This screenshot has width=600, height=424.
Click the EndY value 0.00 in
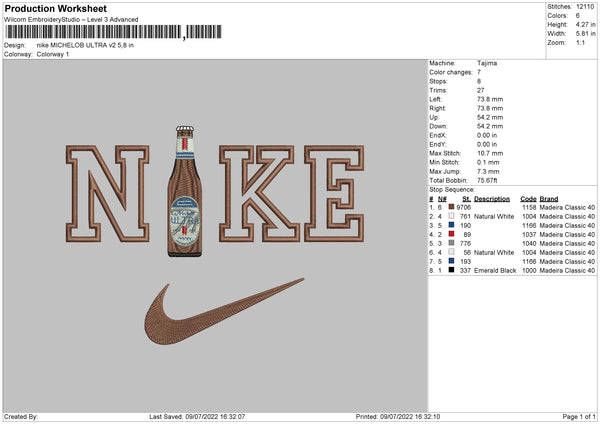click(x=487, y=144)
